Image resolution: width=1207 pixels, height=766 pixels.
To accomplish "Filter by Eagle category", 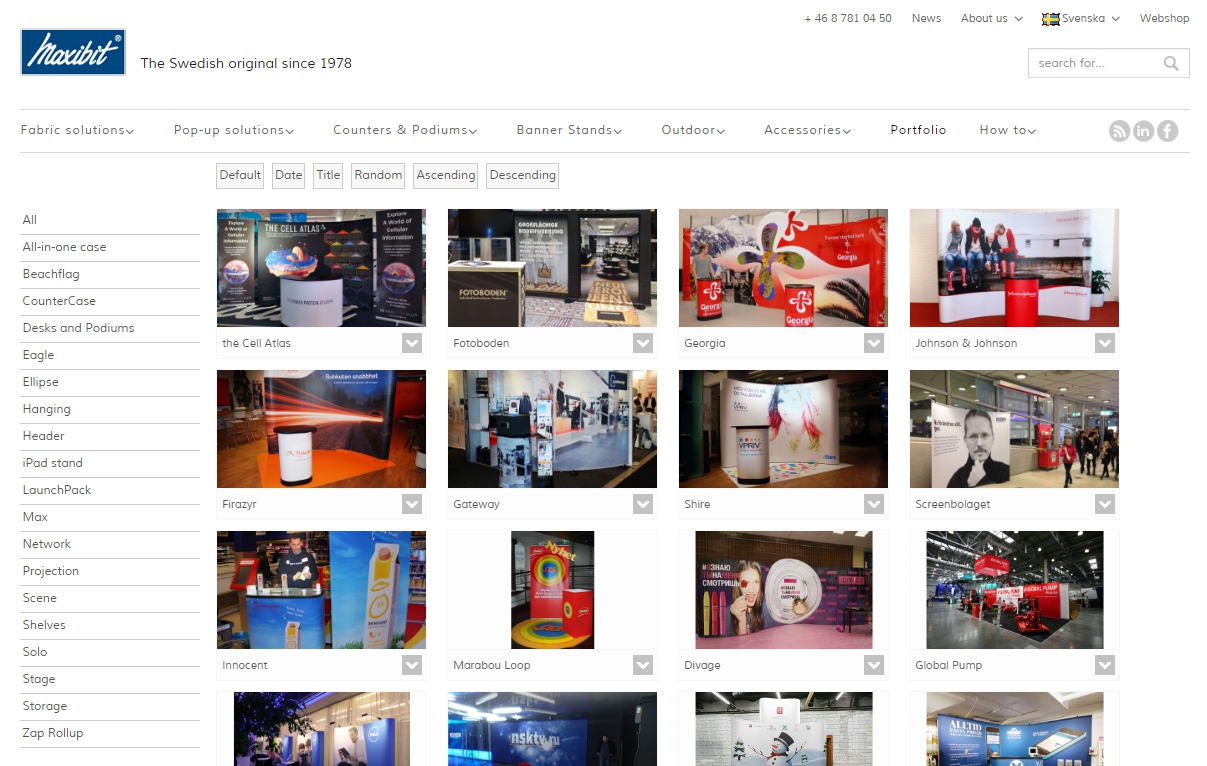I will tap(110, 355).
